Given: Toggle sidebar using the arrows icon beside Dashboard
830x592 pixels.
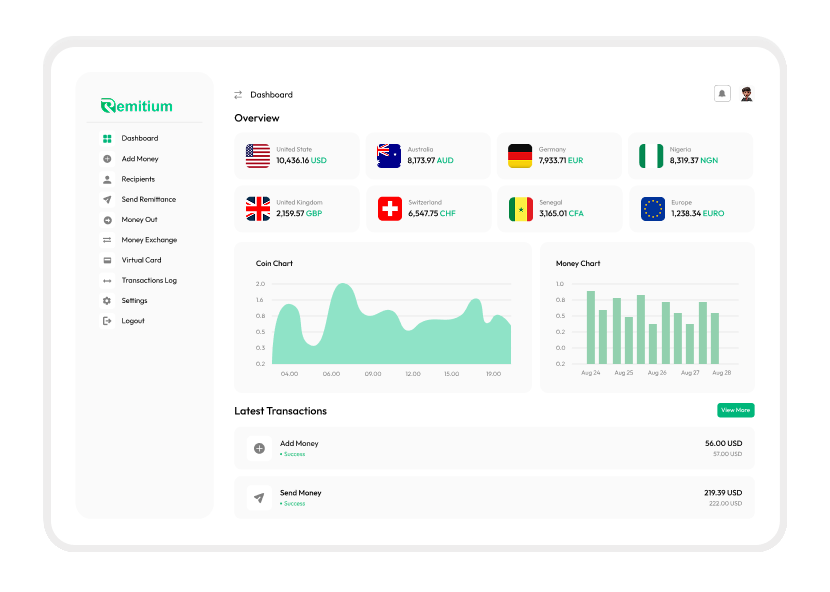Looking at the screenshot, I should 238,95.
